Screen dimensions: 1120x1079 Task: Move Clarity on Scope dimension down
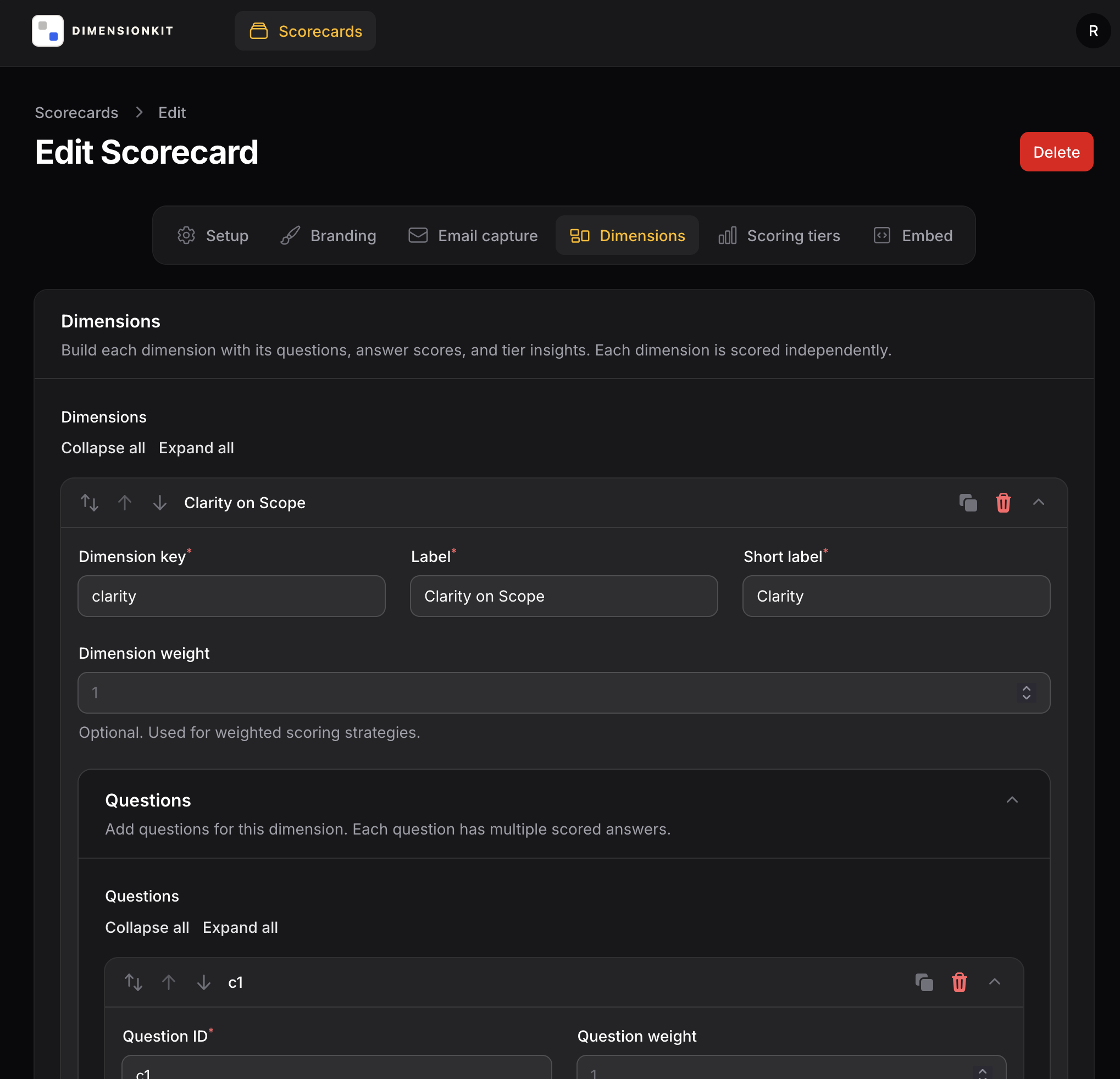click(160, 503)
